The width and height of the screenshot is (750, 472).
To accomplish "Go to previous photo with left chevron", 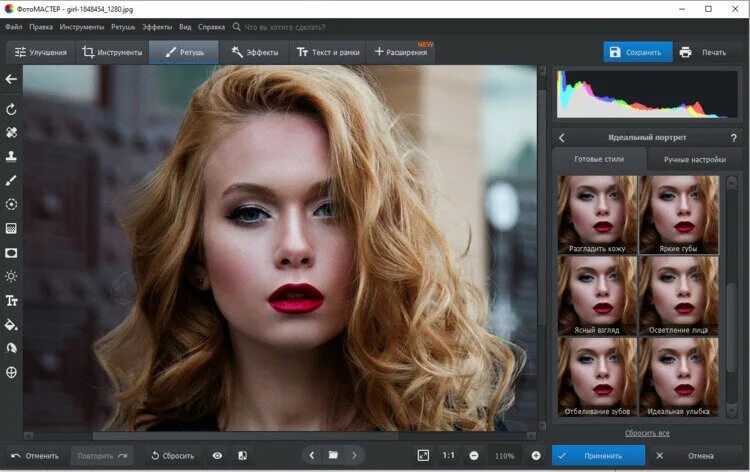I will (x=312, y=456).
